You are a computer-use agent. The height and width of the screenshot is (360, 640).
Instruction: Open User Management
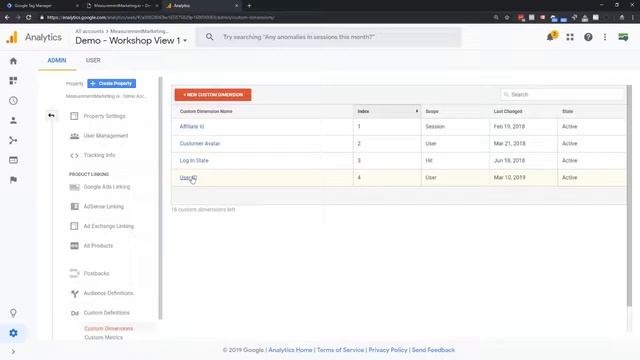coord(105,136)
